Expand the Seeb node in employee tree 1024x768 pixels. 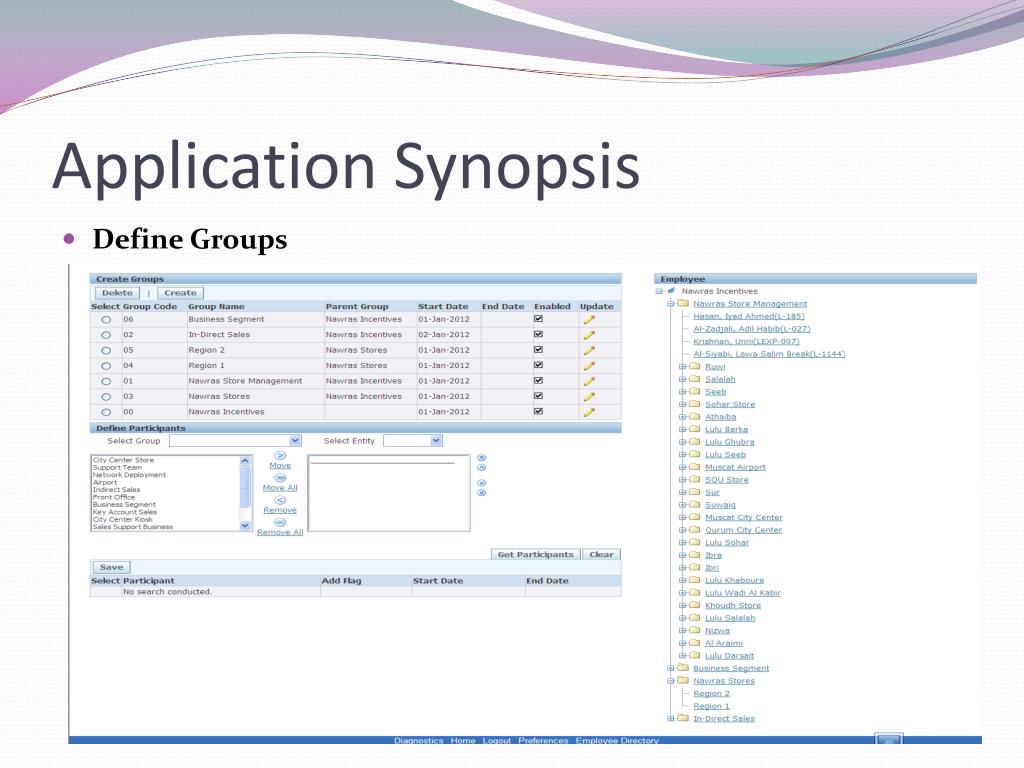tap(682, 392)
